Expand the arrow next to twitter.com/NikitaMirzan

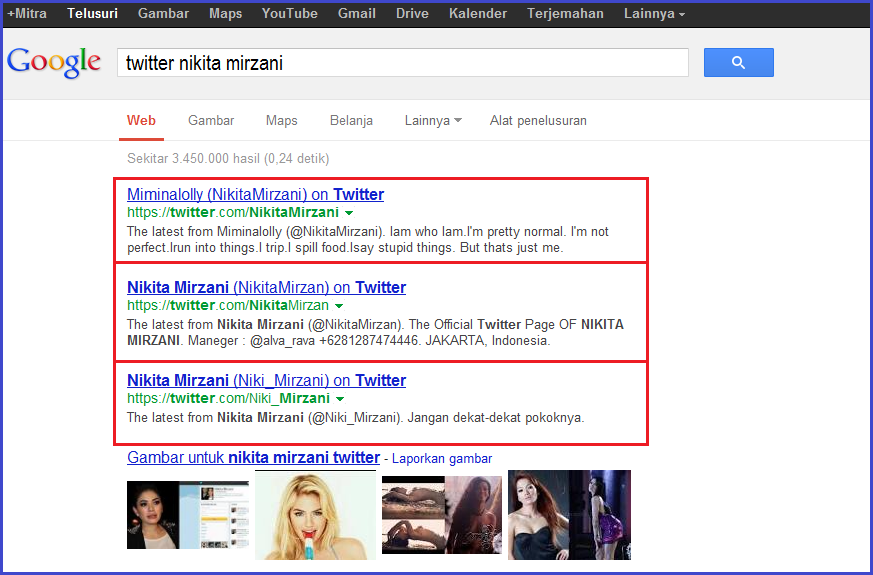[x=339, y=306]
